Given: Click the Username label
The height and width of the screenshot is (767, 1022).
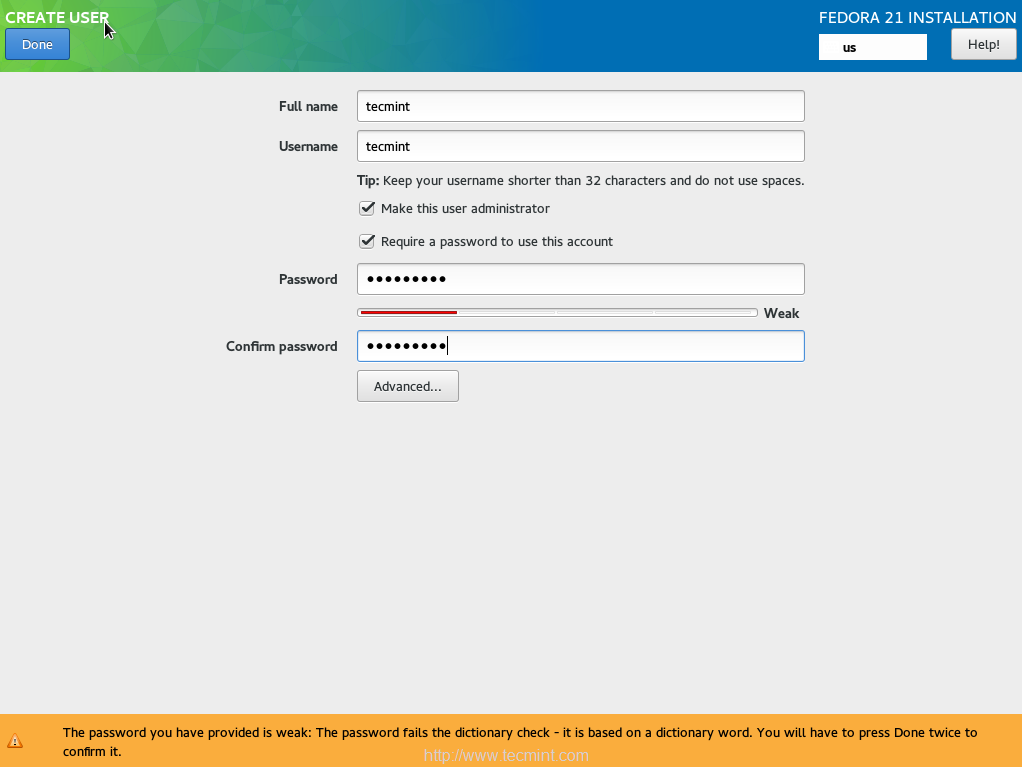Looking at the screenshot, I should [x=308, y=147].
